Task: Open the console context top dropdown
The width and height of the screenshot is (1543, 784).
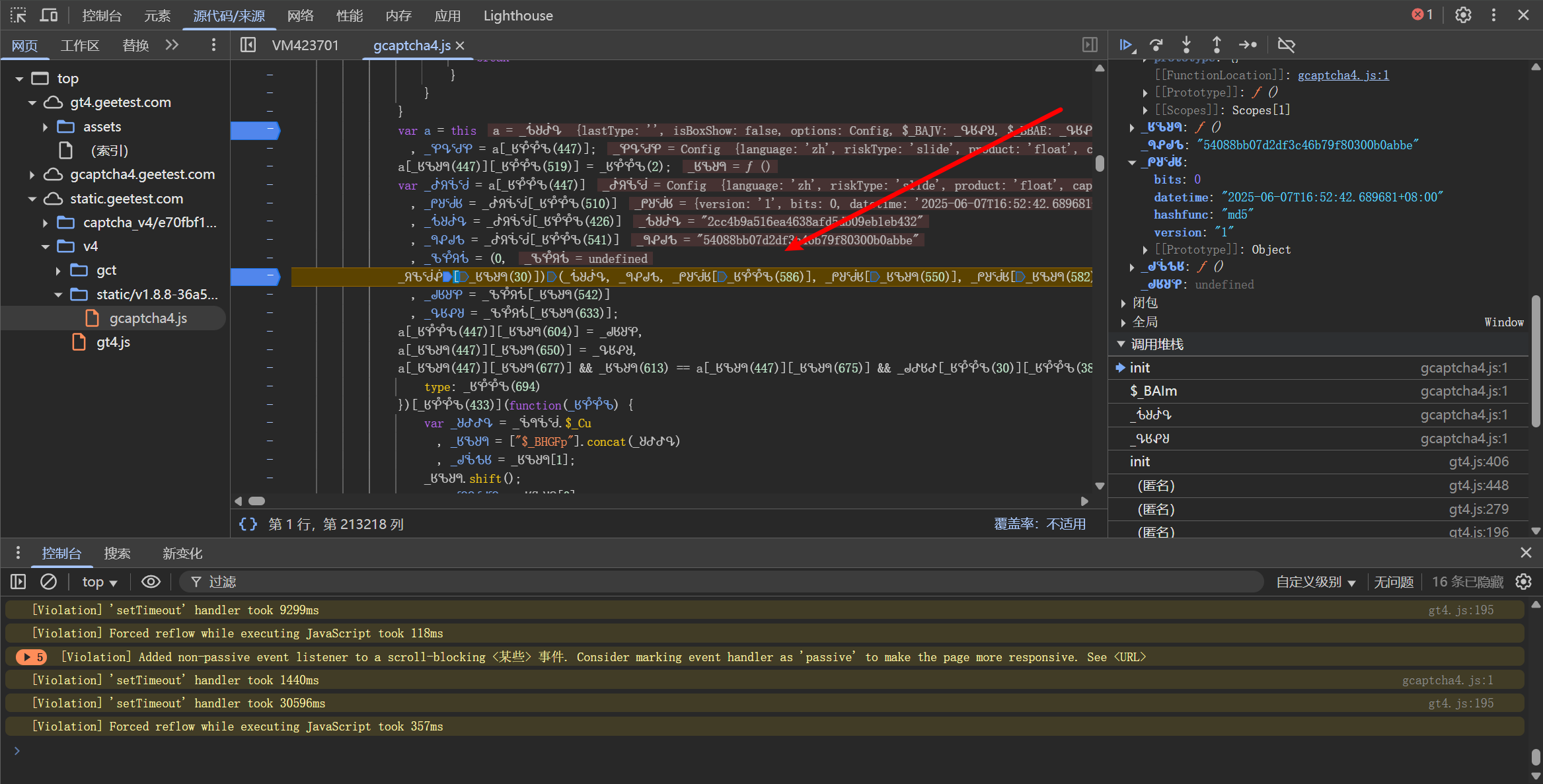Action: pos(100,582)
